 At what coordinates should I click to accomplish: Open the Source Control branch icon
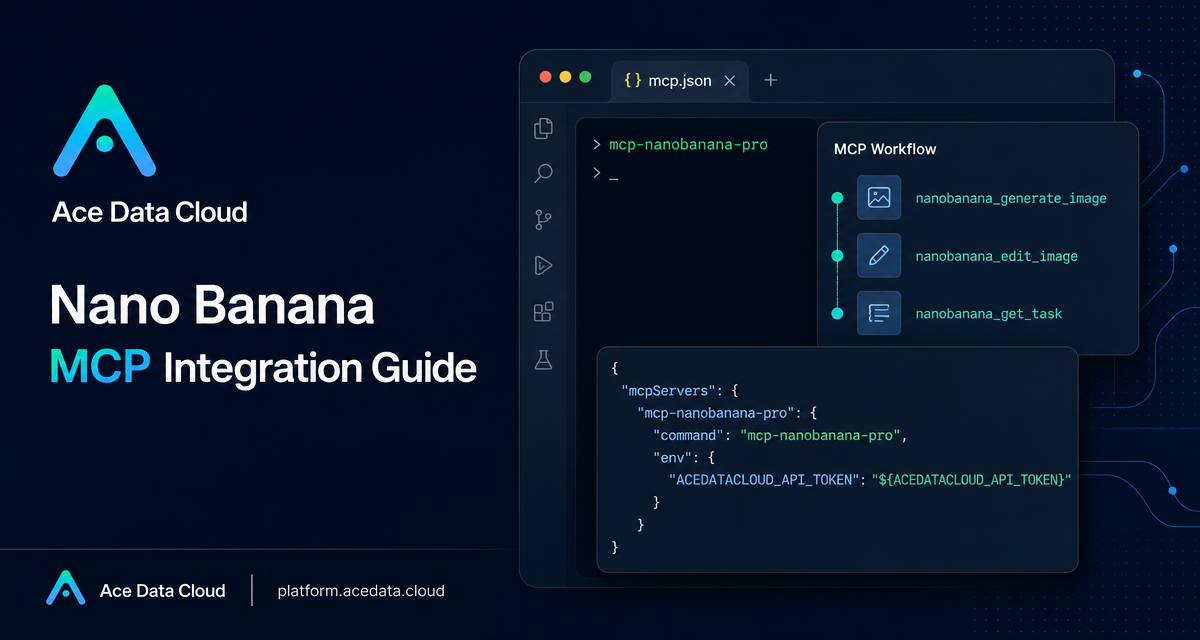click(x=543, y=220)
